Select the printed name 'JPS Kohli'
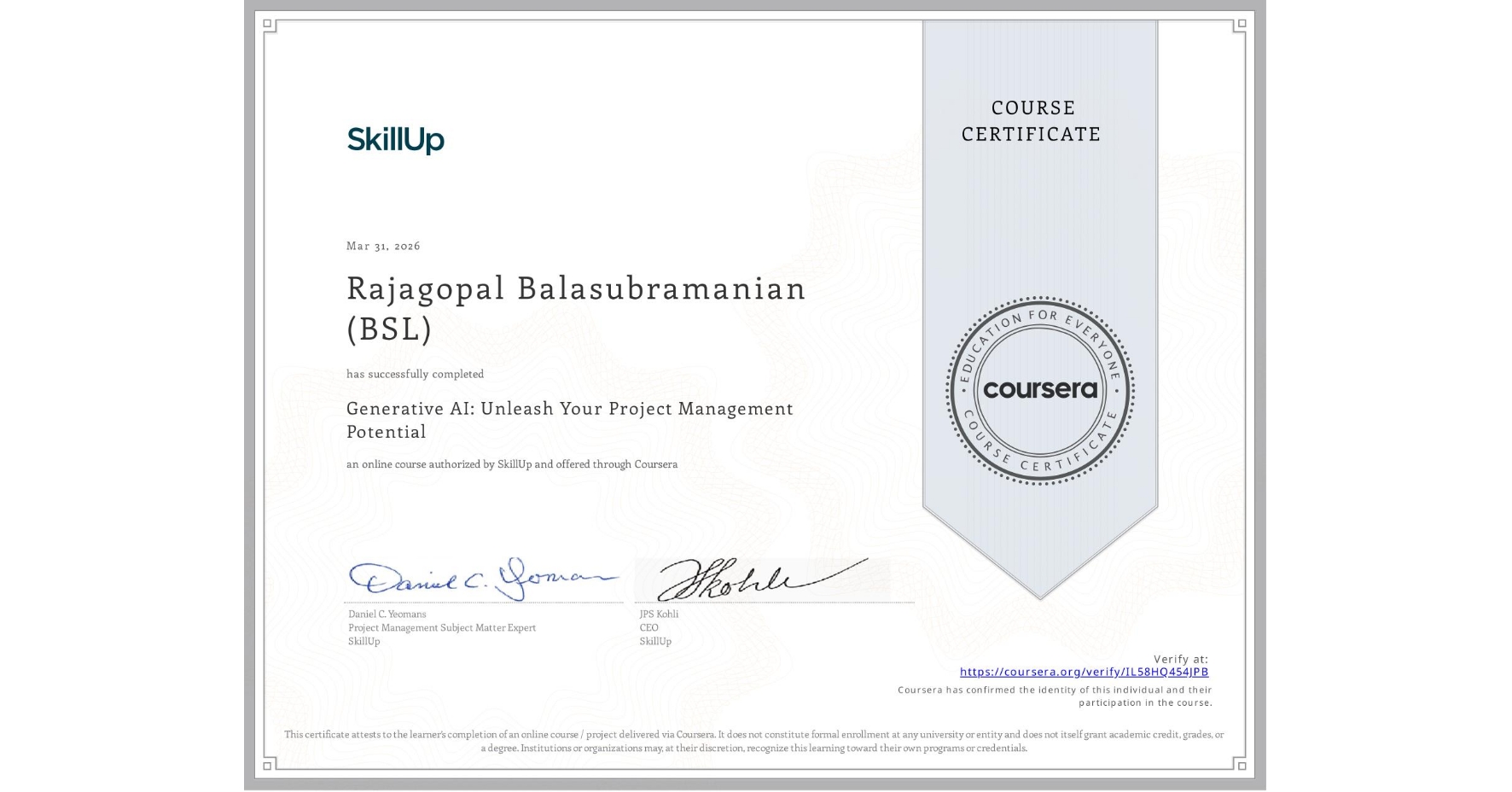The image size is (1512, 792). point(659,614)
